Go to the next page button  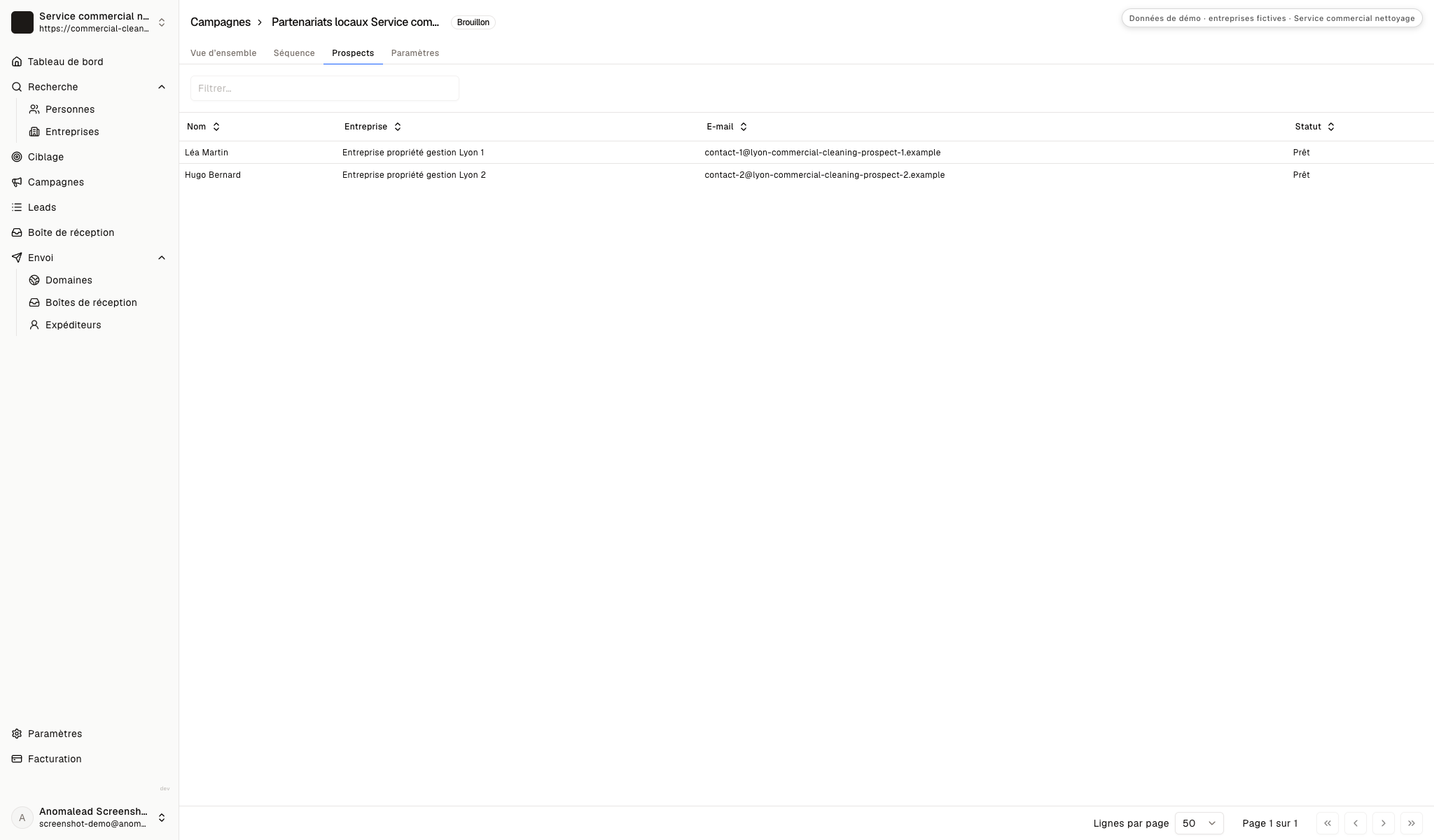(1384, 823)
